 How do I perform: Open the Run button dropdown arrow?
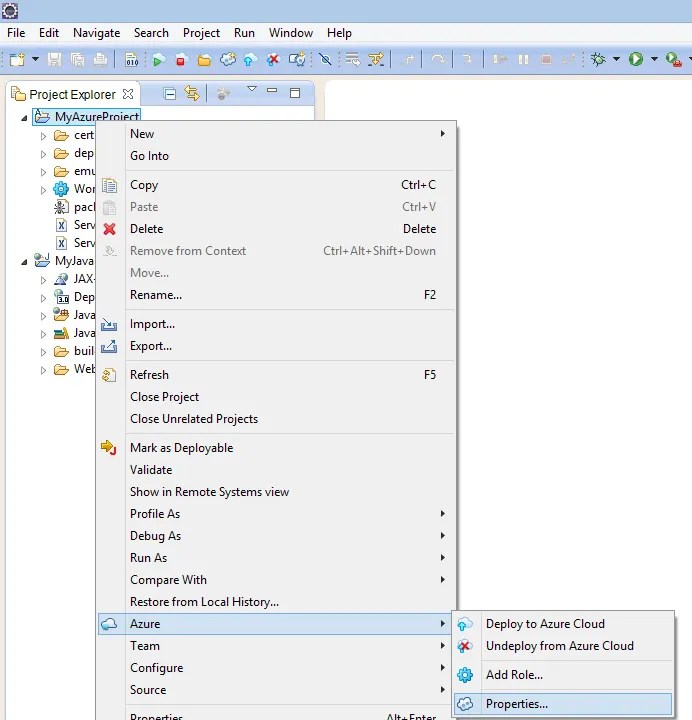(x=654, y=59)
